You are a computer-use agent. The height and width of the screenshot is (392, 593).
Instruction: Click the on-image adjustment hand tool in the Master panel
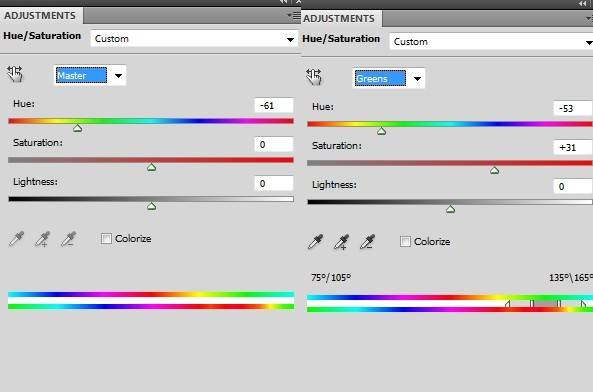(15, 74)
